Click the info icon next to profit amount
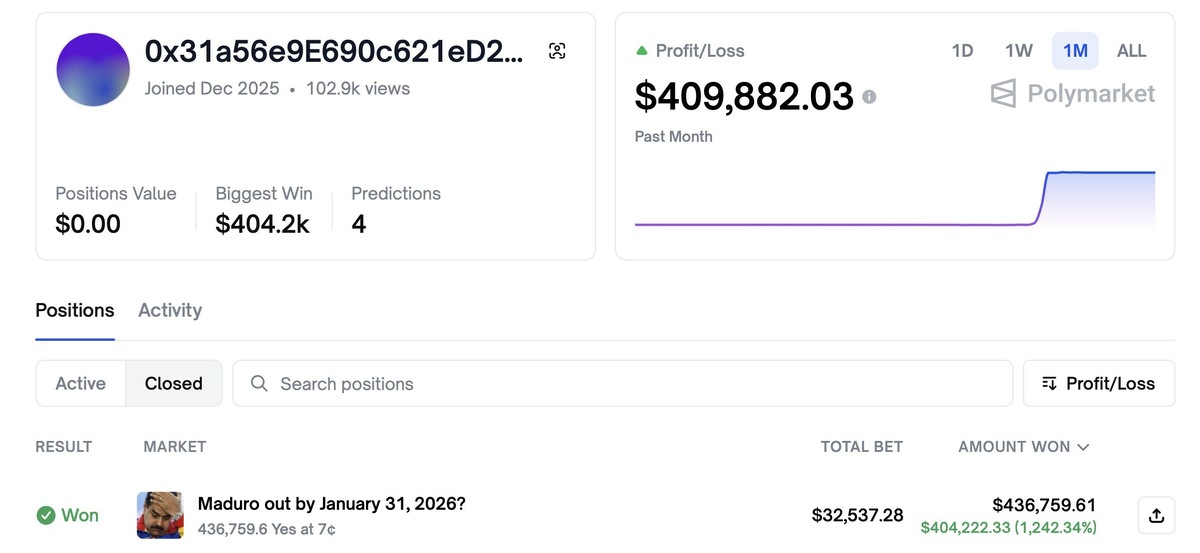This screenshot has width=1200, height=553. pos(869,97)
